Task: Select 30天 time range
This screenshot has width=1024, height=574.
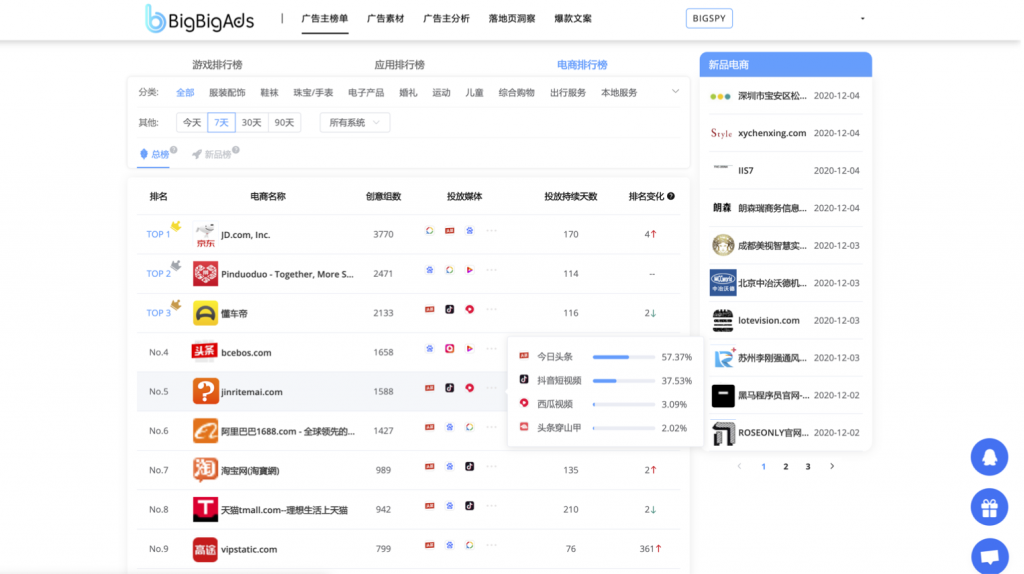Action: point(251,122)
